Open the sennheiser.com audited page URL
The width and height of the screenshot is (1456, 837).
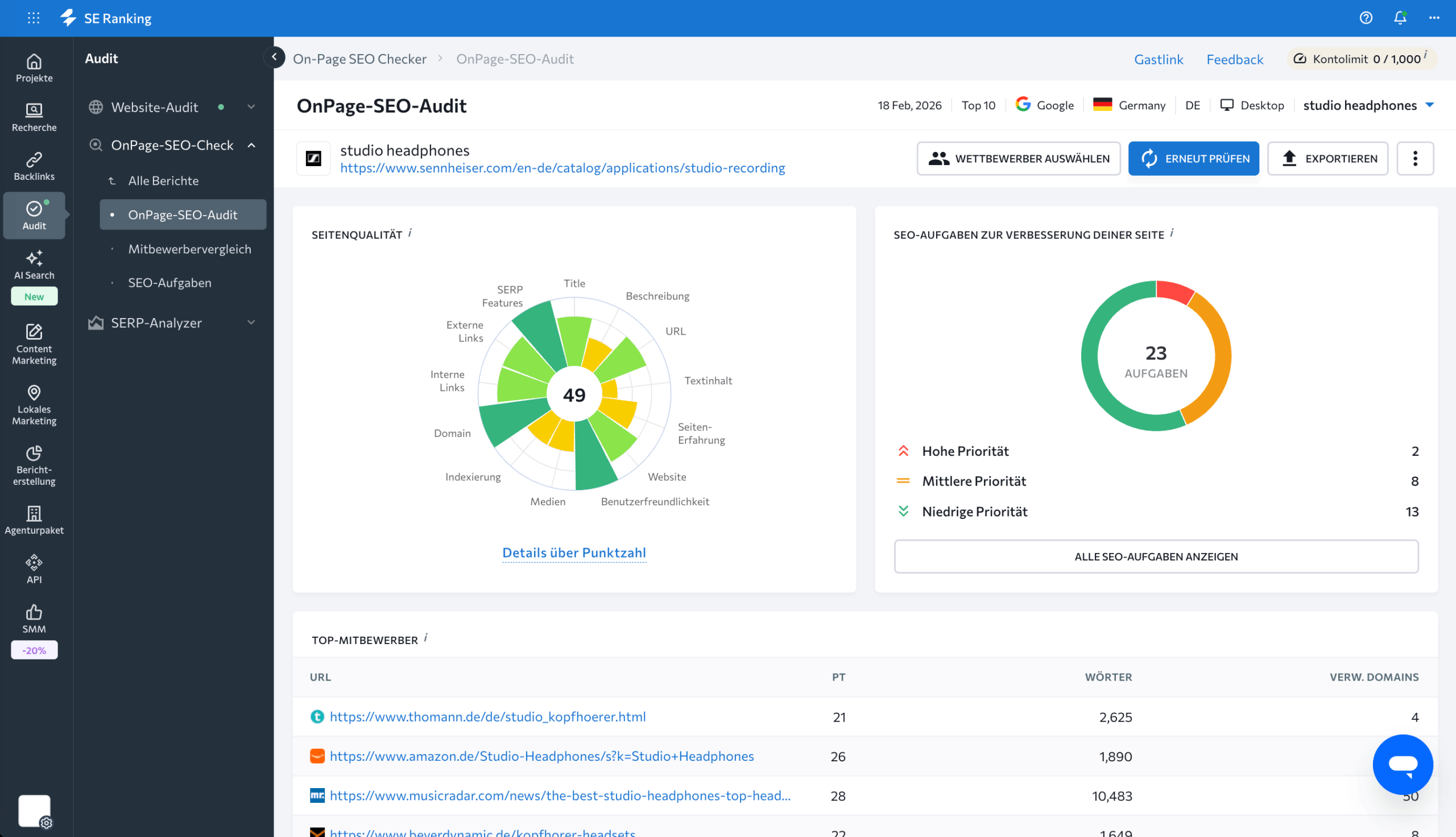pos(562,168)
